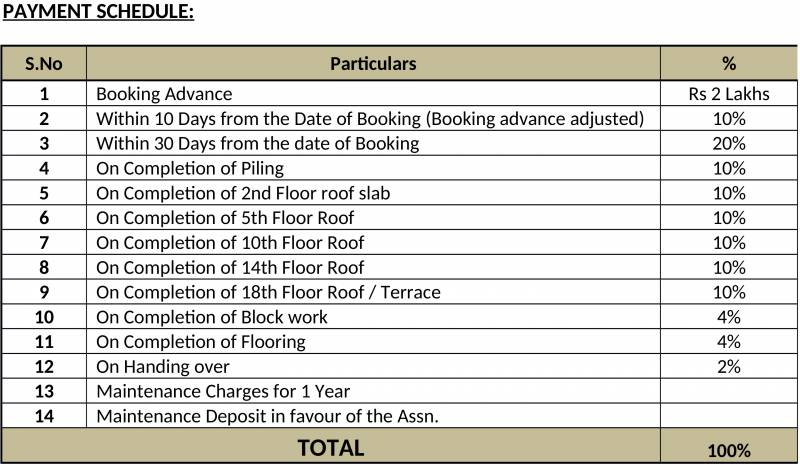
Task: Select On Completion of 5th Floor Roof
Action: click(225, 218)
